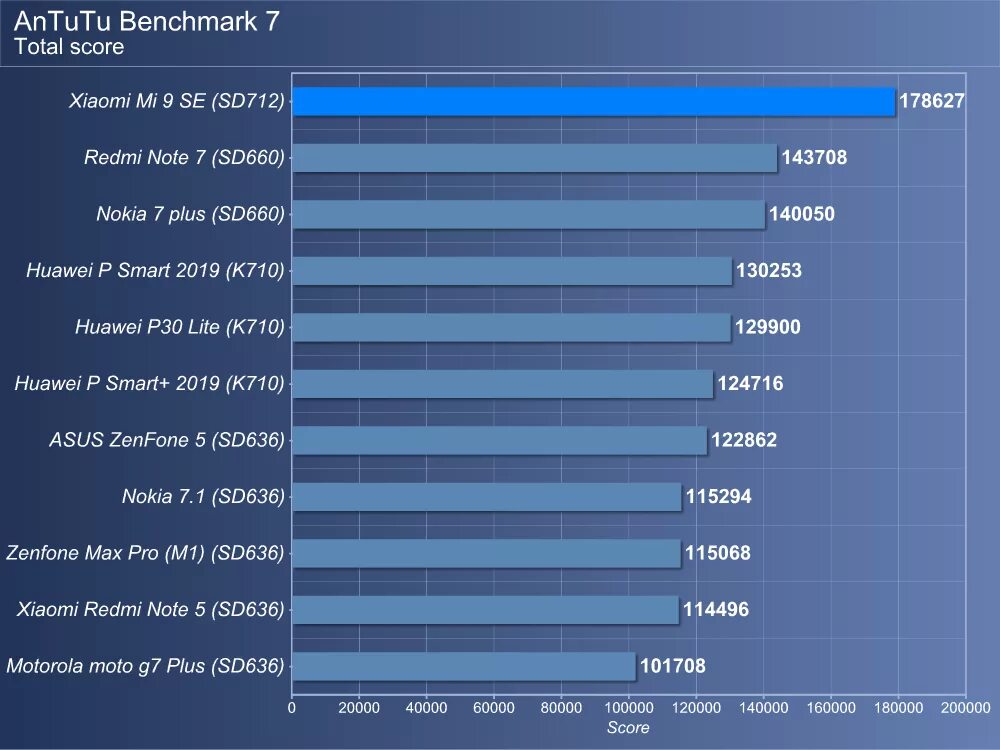The height and width of the screenshot is (750, 1000).
Task: Click the Huawei P Smart 2019 bar
Action: 512,271
